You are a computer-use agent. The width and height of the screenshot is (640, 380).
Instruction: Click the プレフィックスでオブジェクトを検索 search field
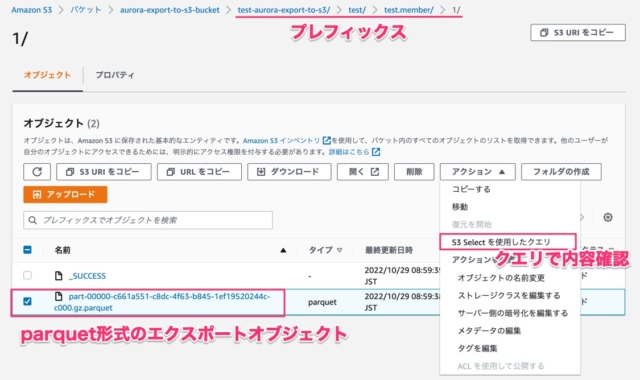point(148,220)
